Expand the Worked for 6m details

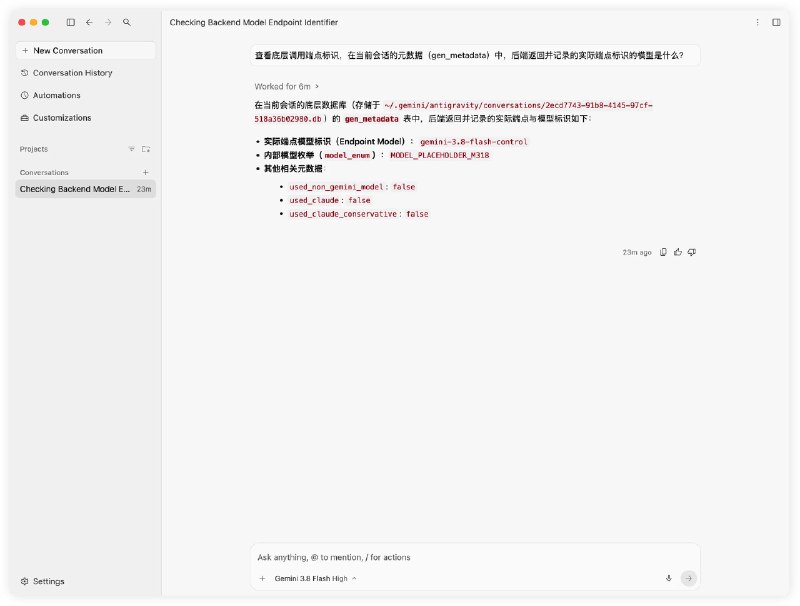(287, 86)
